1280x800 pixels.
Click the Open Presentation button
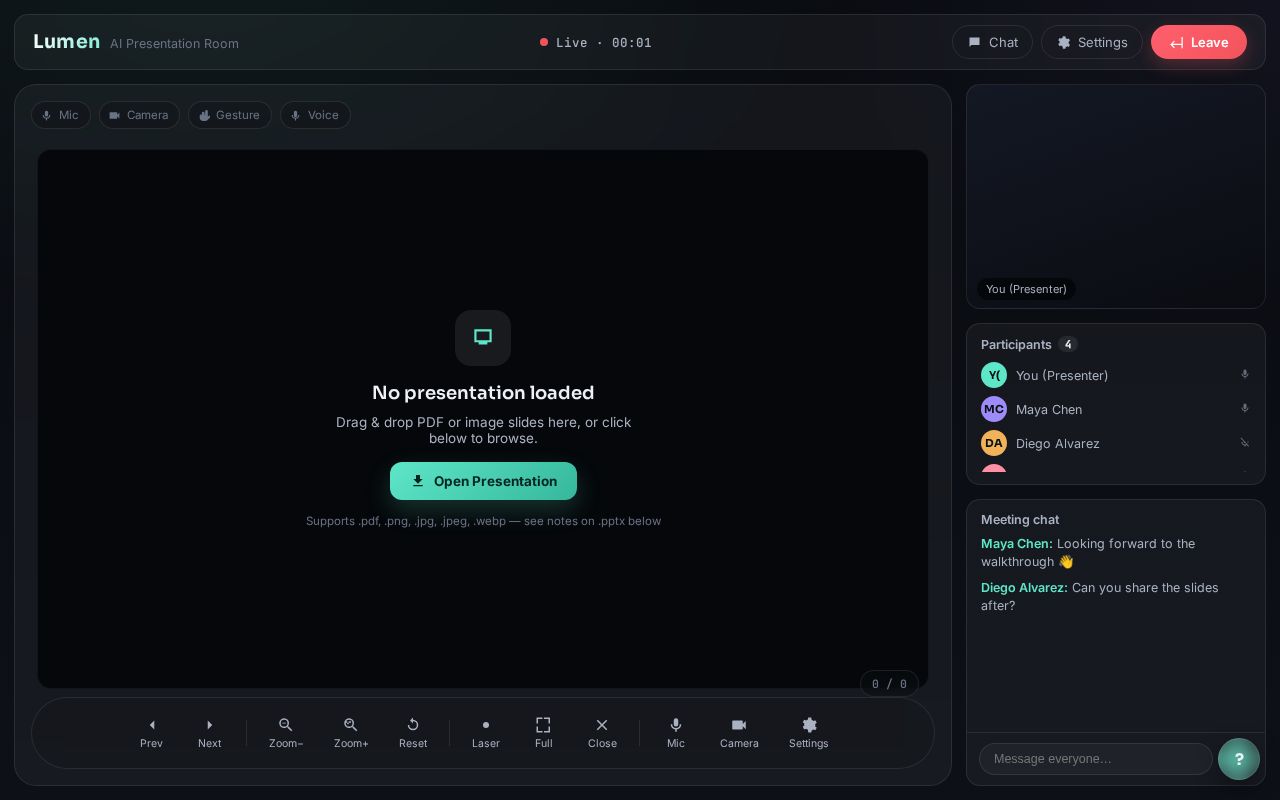pos(483,481)
